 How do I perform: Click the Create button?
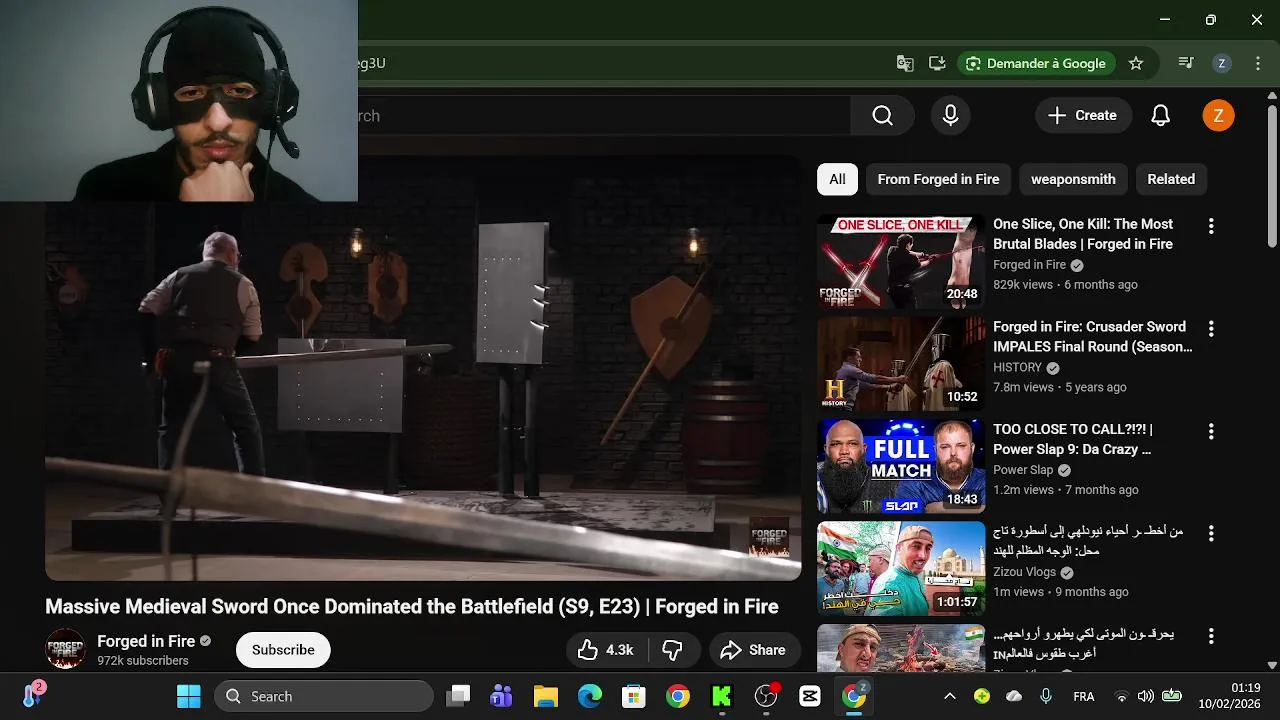coord(1083,116)
